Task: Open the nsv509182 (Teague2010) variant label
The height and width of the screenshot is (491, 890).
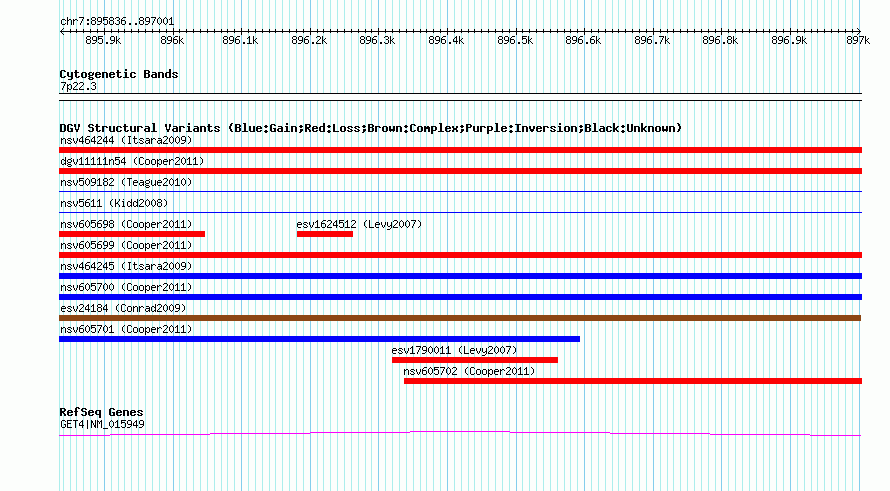Action: [126, 182]
